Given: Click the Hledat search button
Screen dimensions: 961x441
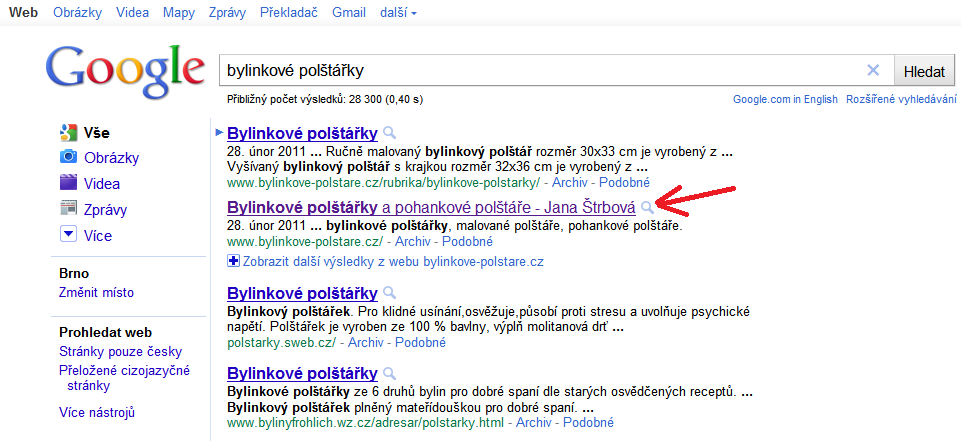Looking at the screenshot, I should [925, 71].
